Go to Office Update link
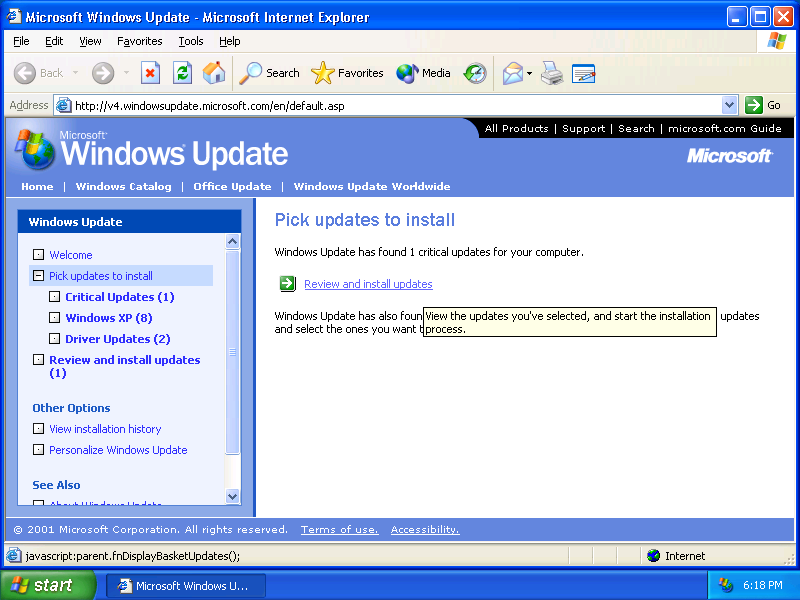Image resolution: width=800 pixels, height=600 pixels. pyautogui.click(x=232, y=186)
